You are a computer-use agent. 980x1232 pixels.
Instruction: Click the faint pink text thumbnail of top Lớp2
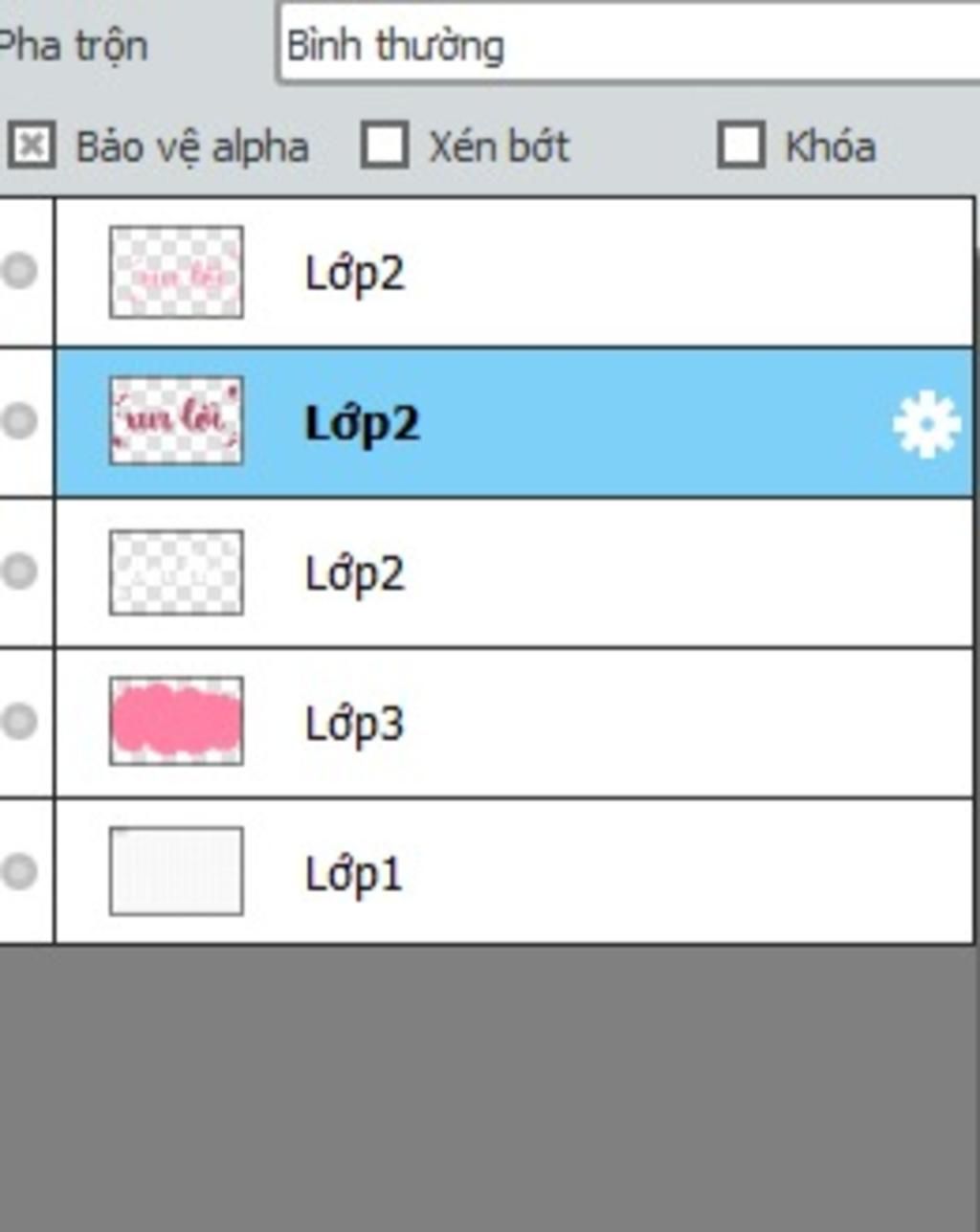point(176,272)
